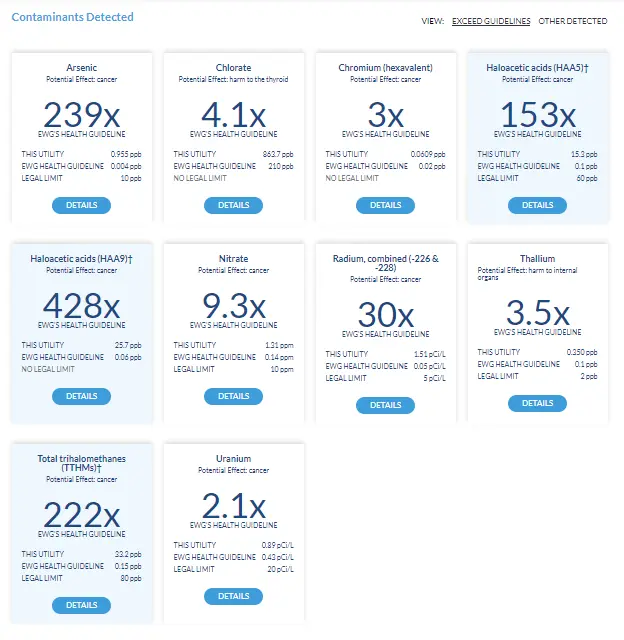Open Details for Thallium contaminant
The width and height of the screenshot is (624, 640).
[537, 403]
